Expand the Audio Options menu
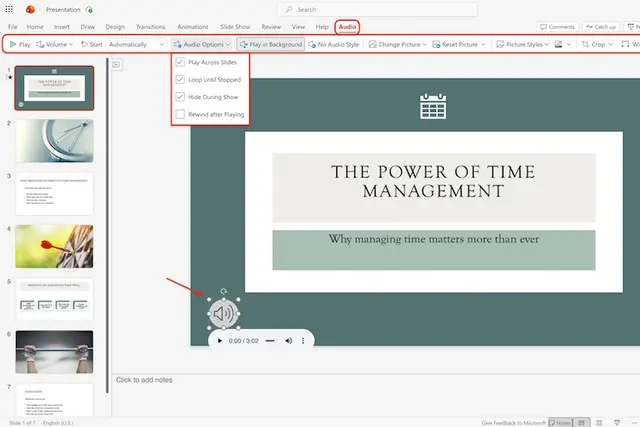This screenshot has height=427, width=640. tap(202, 44)
